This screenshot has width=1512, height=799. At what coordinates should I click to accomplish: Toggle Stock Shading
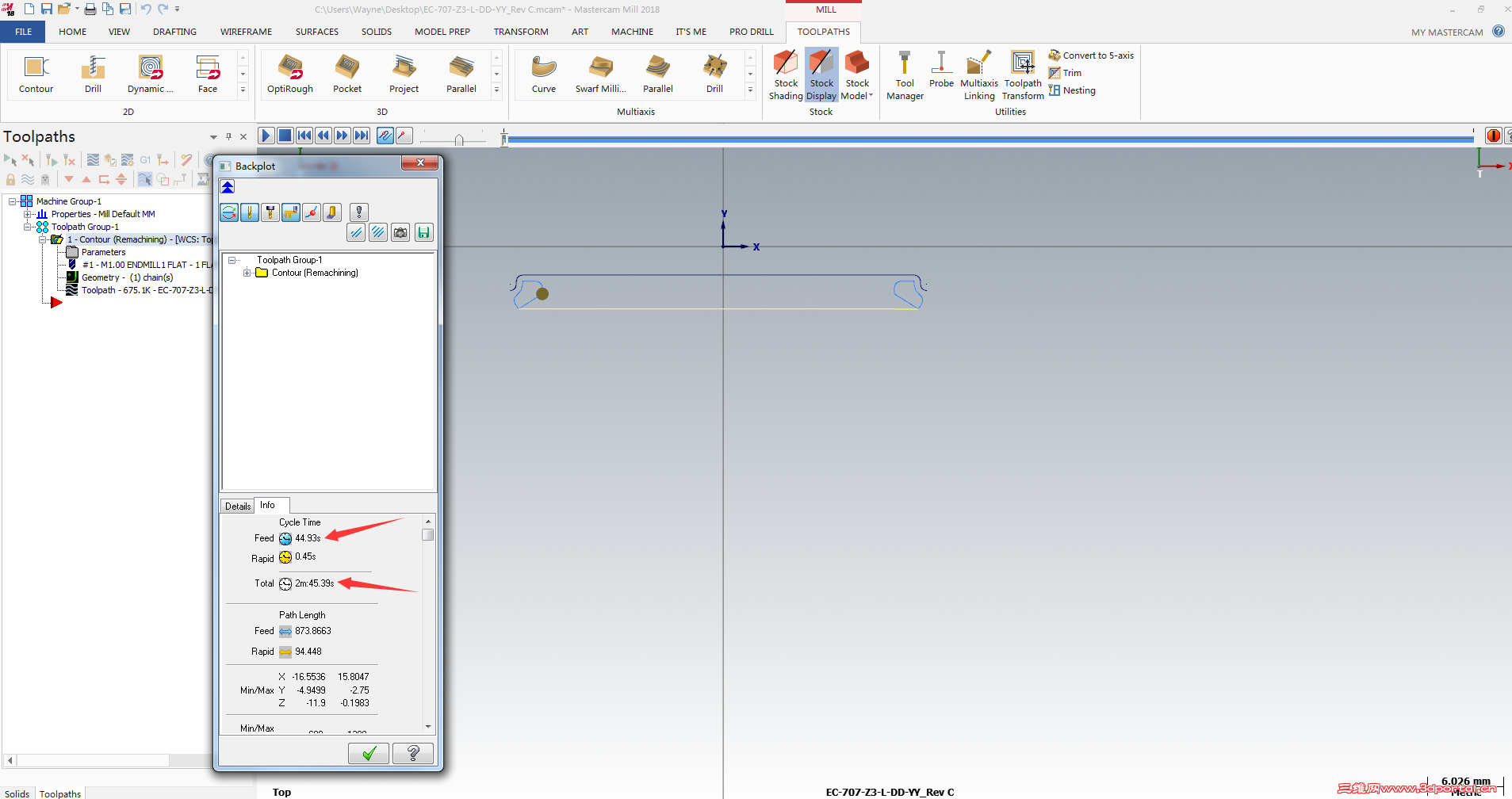(786, 75)
